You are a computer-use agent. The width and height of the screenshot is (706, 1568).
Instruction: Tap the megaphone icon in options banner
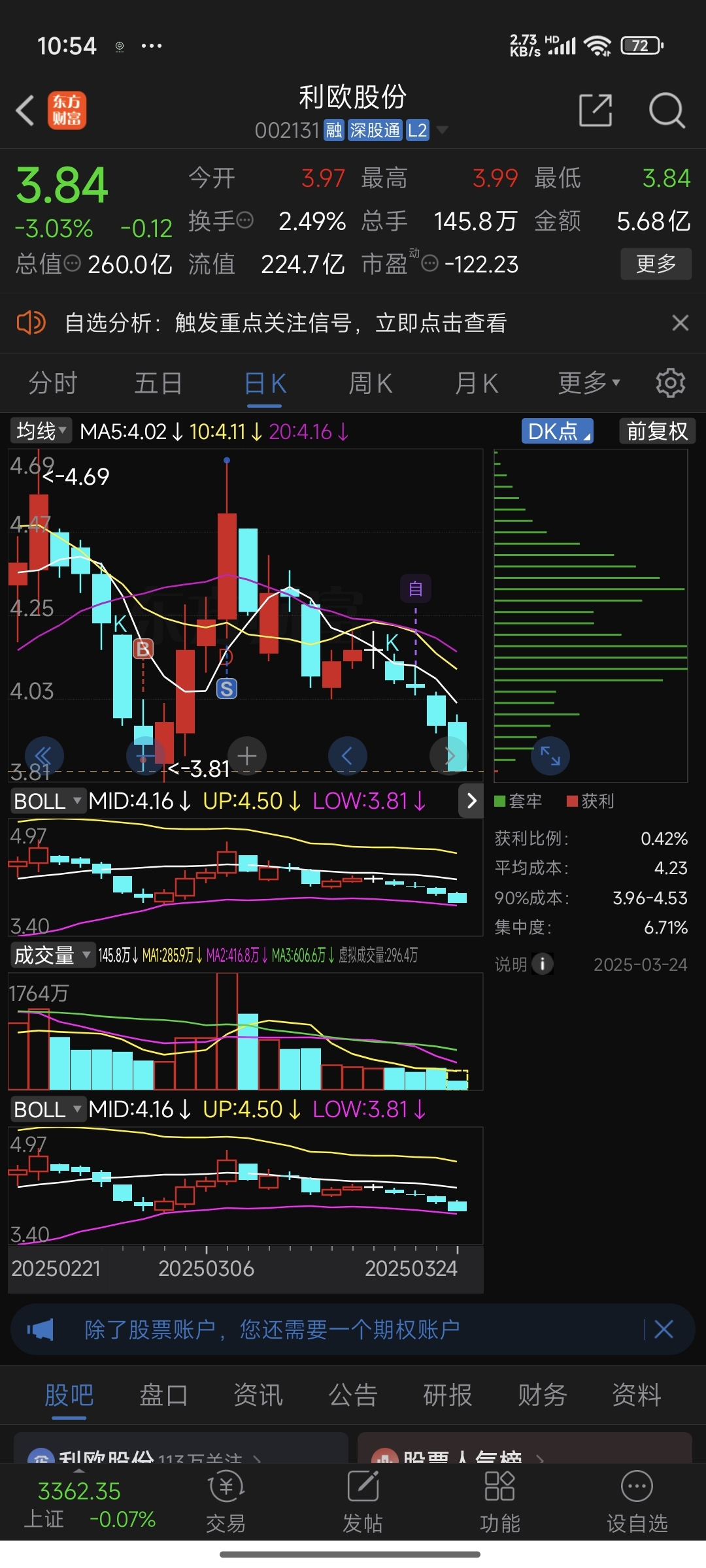[41, 1330]
